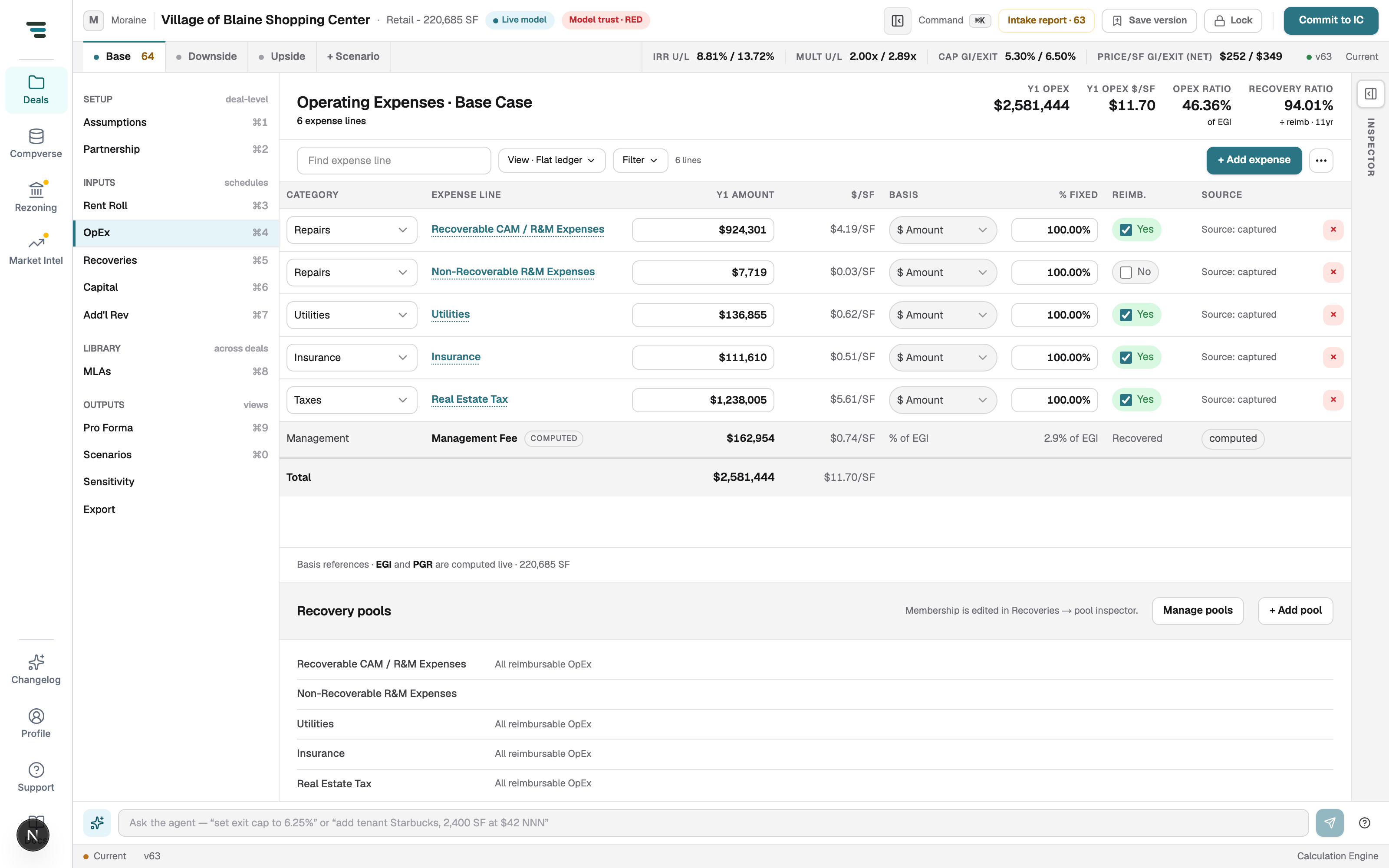This screenshot has width=1389, height=868.
Task: Click the Find expense line search field
Action: click(394, 161)
